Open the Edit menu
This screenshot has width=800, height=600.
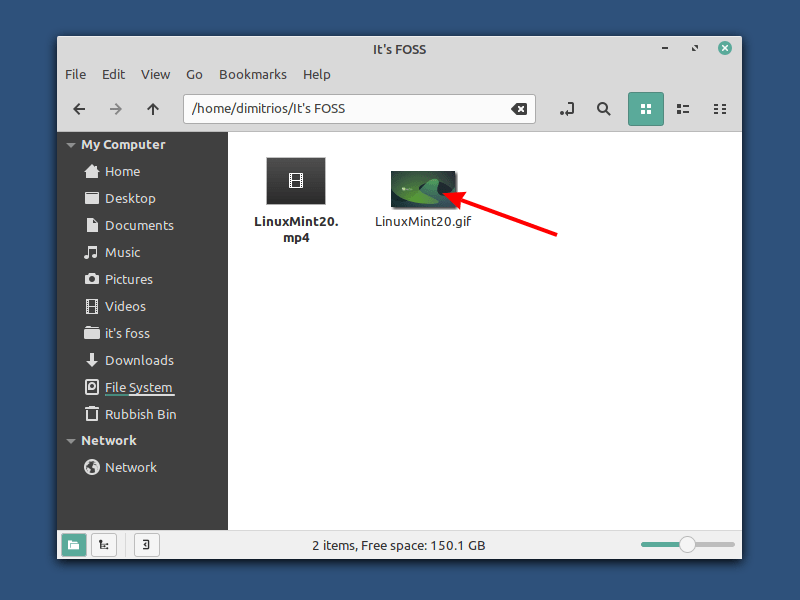pos(113,74)
